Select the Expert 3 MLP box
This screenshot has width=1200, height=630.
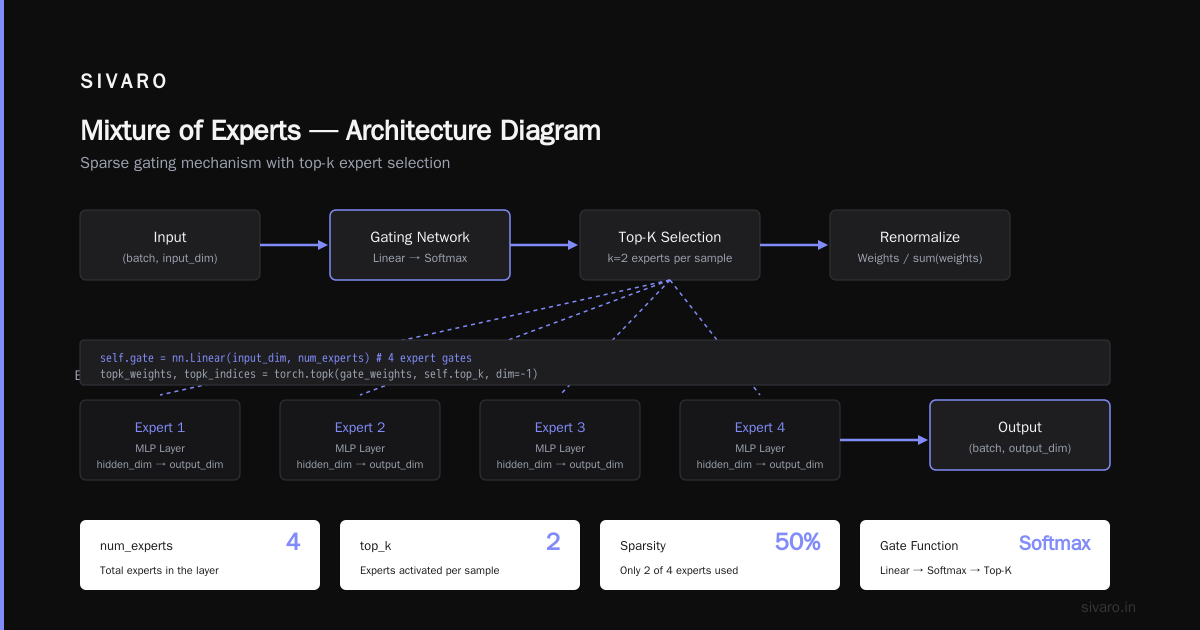pyautogui.click(x=560, y=440)
